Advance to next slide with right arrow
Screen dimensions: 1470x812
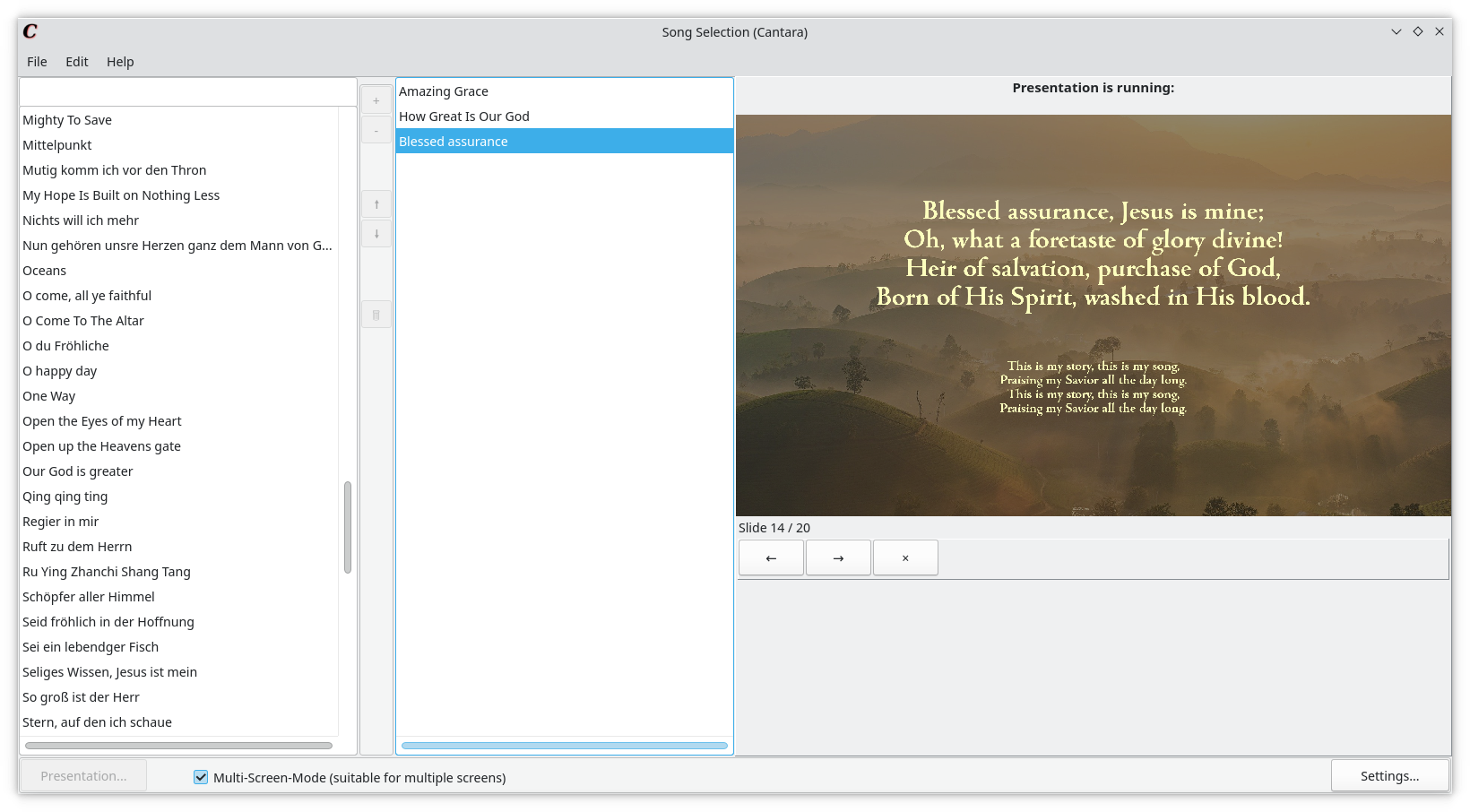pos(838,557)
